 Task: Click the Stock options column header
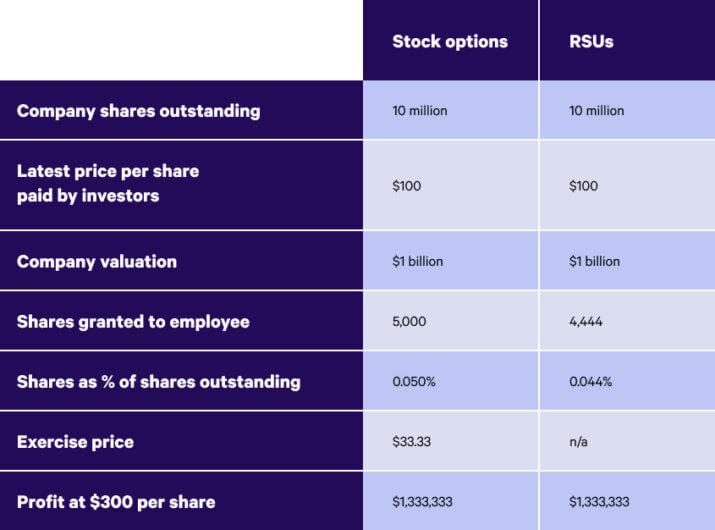coord(450,42)
